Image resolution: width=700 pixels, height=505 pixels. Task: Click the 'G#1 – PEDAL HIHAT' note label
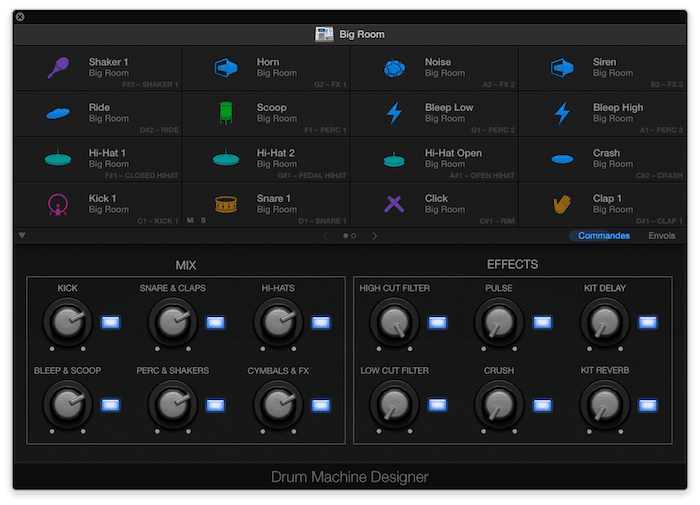(312, 175)
